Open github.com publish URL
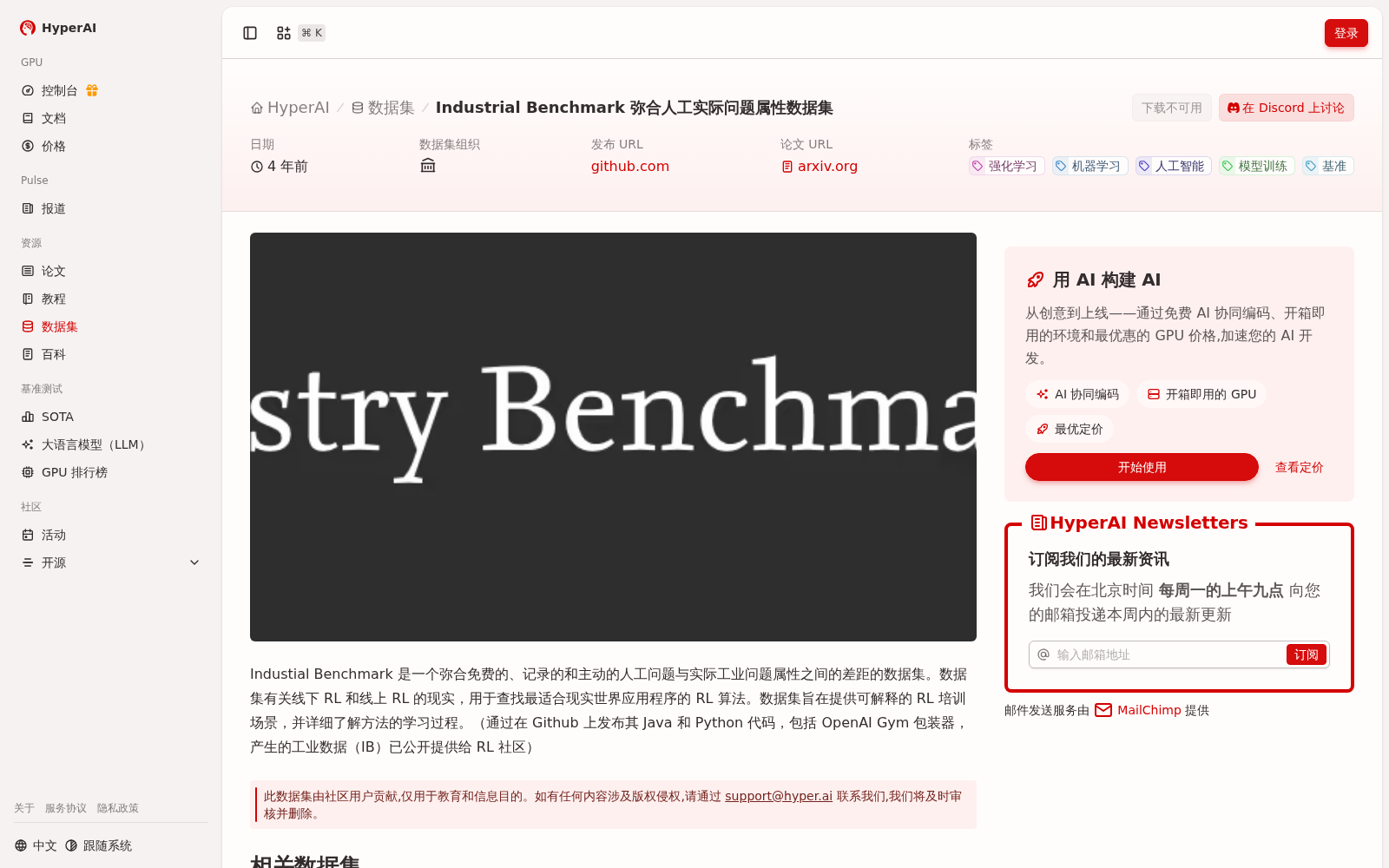The width and height of the screenshot is (1389, 868). click(630, 166)
